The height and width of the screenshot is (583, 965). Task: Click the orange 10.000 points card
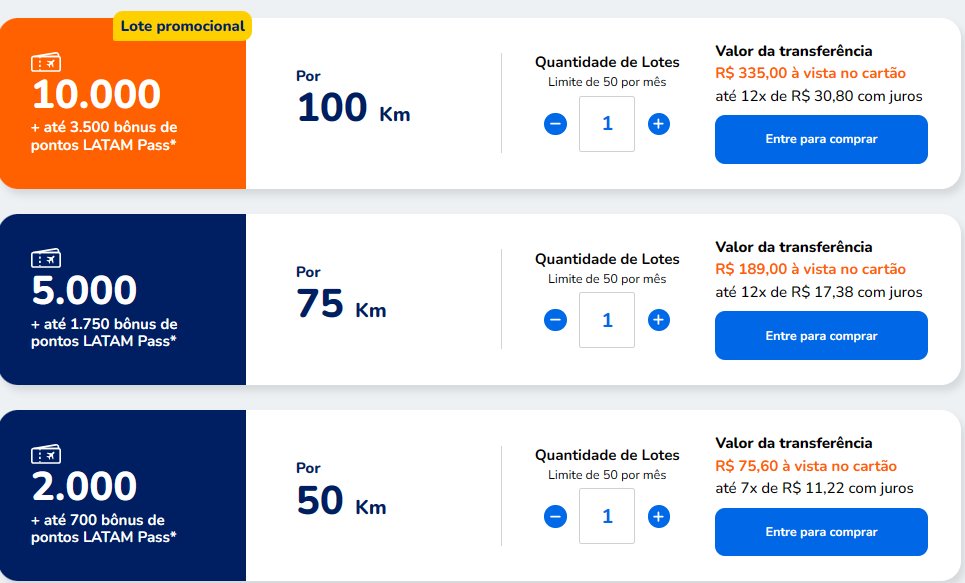123,103
